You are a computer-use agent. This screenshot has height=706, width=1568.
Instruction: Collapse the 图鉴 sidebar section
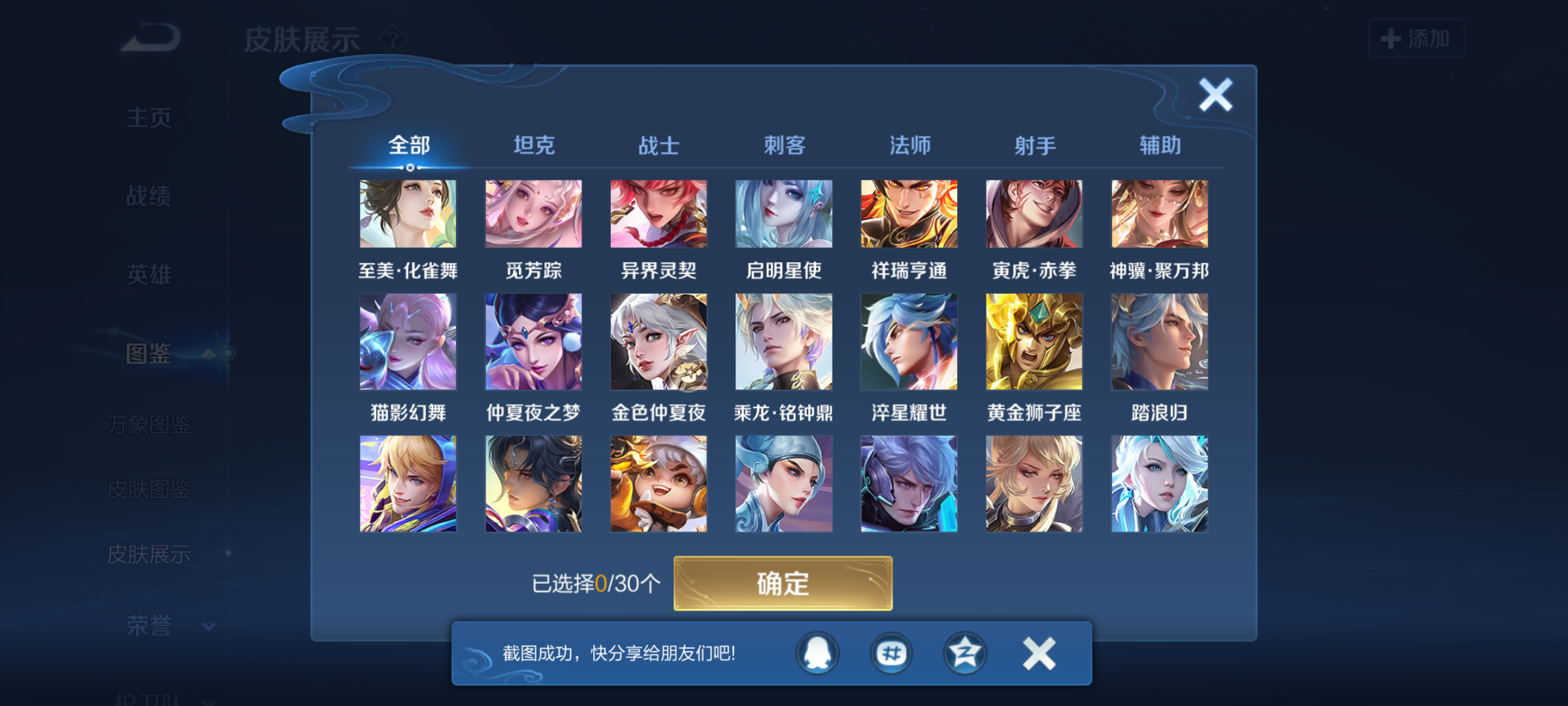click(208, 354)
